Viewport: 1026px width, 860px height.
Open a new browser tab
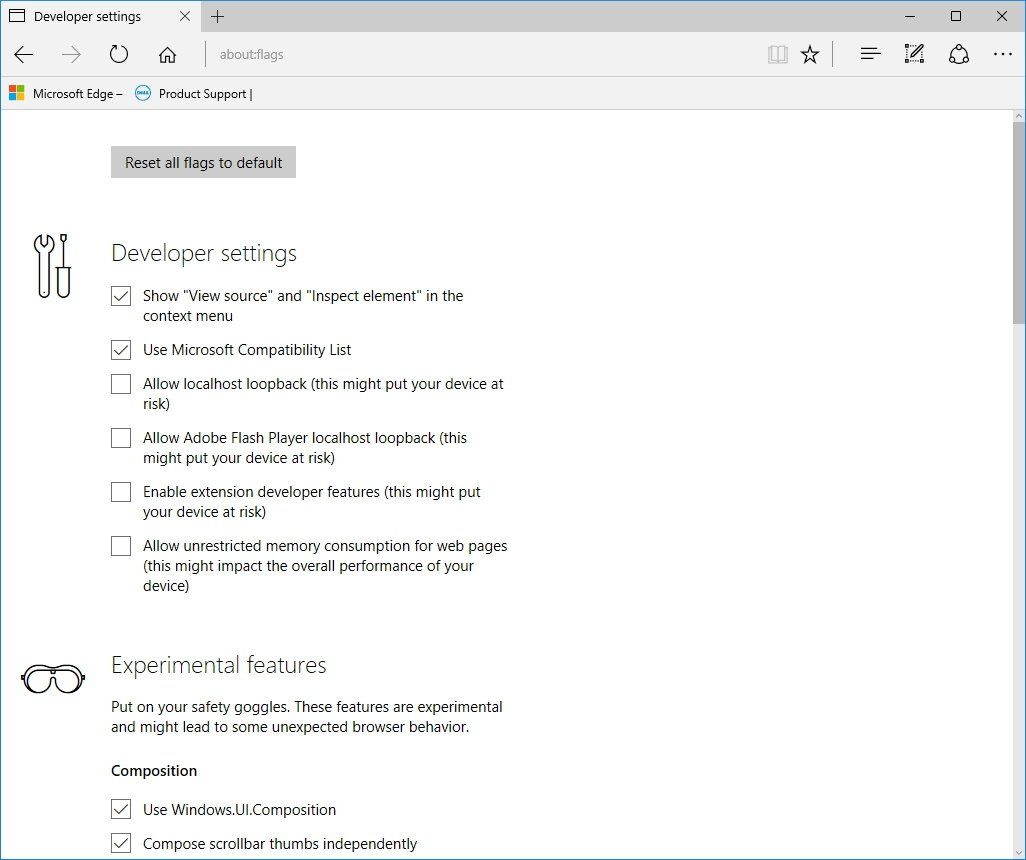coord(218,16)
